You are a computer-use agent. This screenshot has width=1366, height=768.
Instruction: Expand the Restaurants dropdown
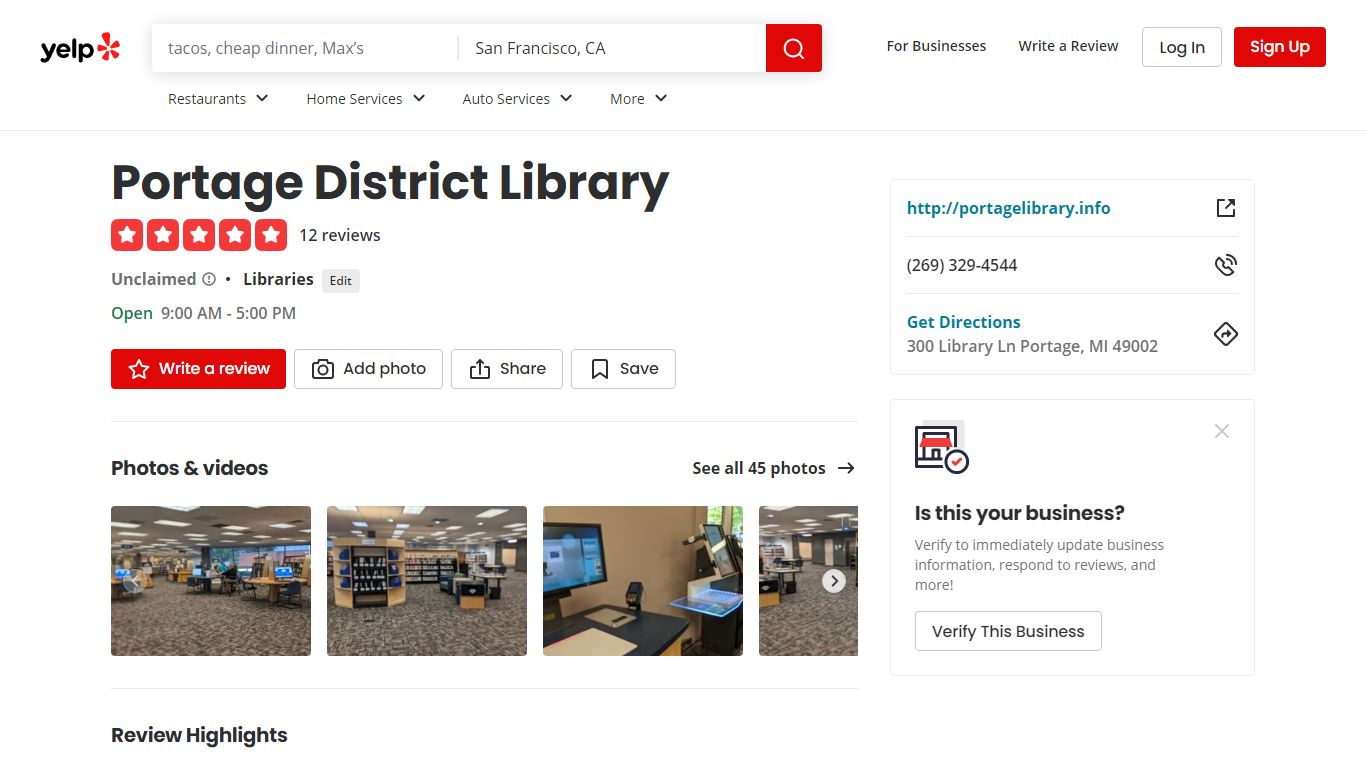tap(218, 99)
